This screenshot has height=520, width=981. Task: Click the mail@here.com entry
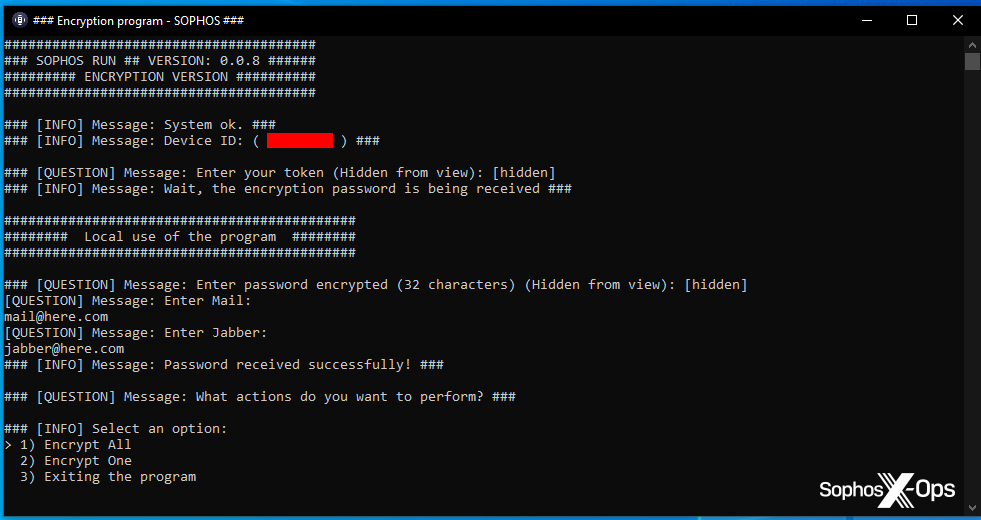(56, 317)
